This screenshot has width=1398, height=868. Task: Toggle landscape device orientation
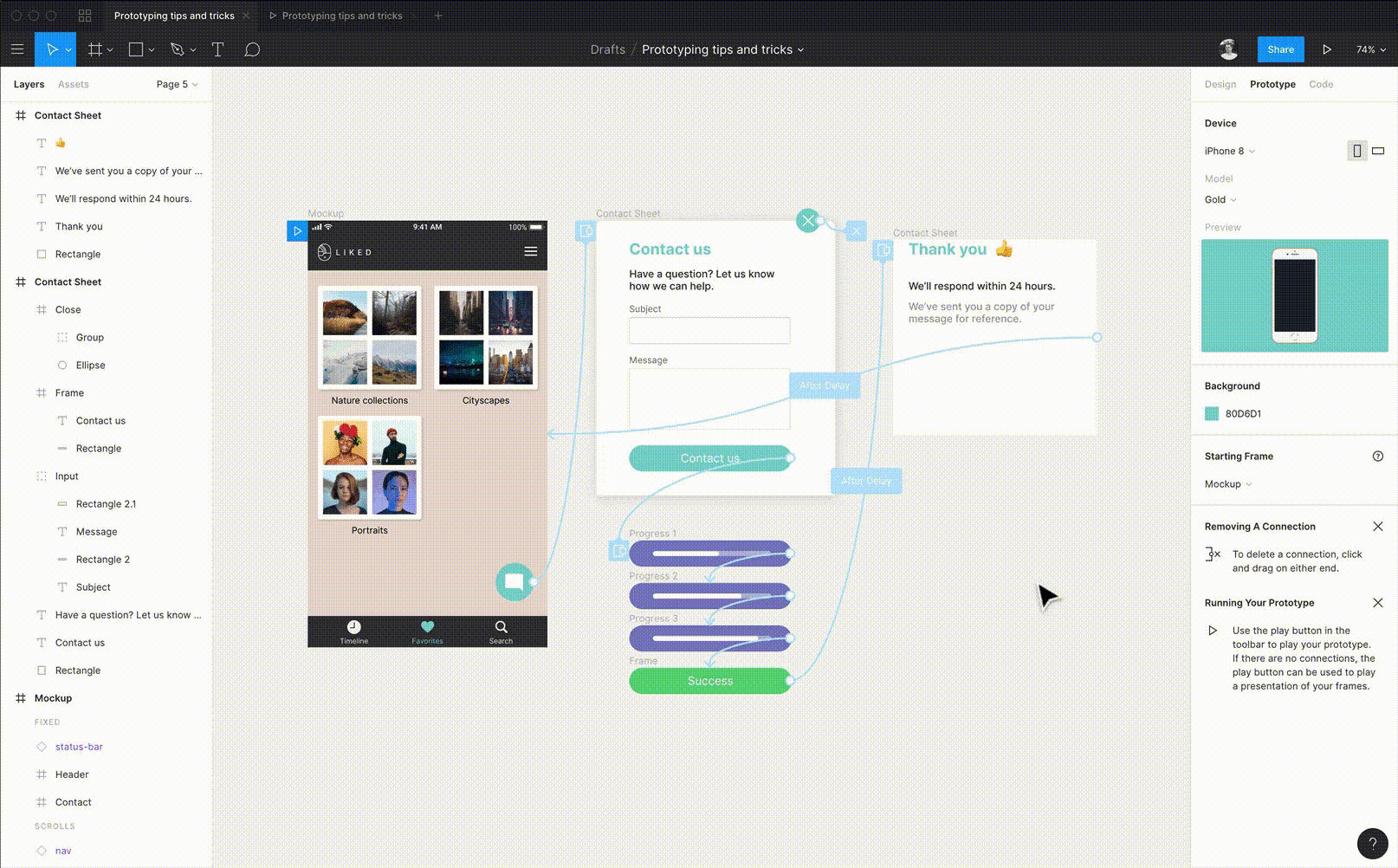(x=1376, y=151)
